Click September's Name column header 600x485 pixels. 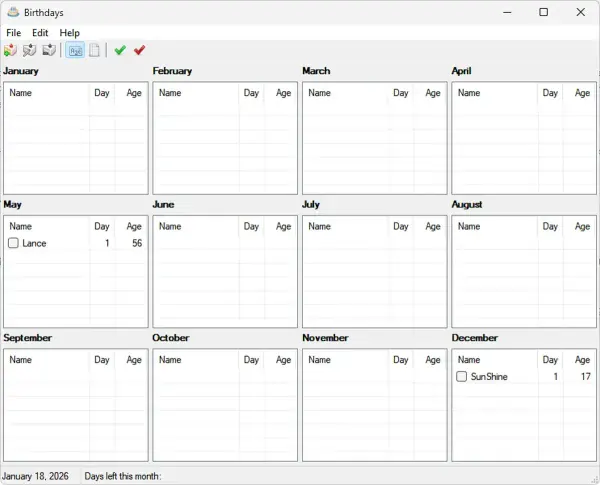pos(47,360)
